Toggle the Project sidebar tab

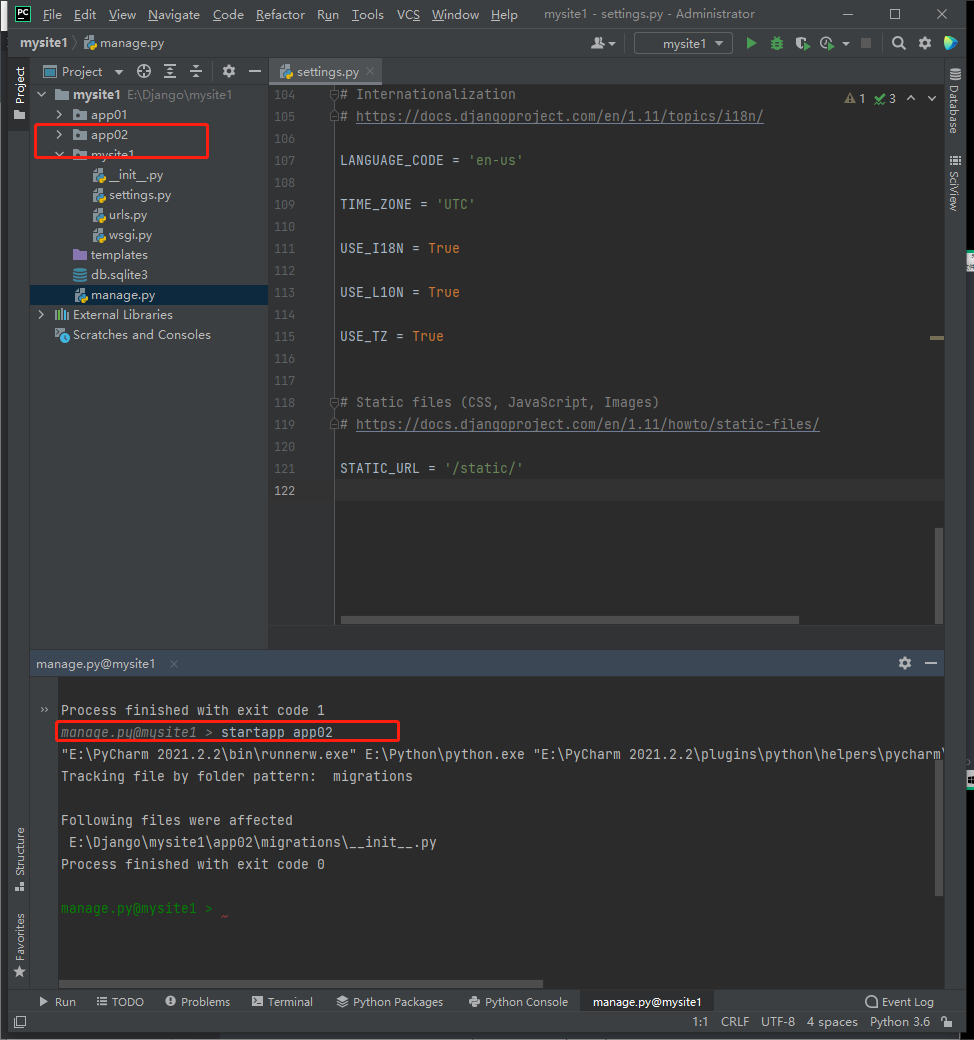click(20, 93)
